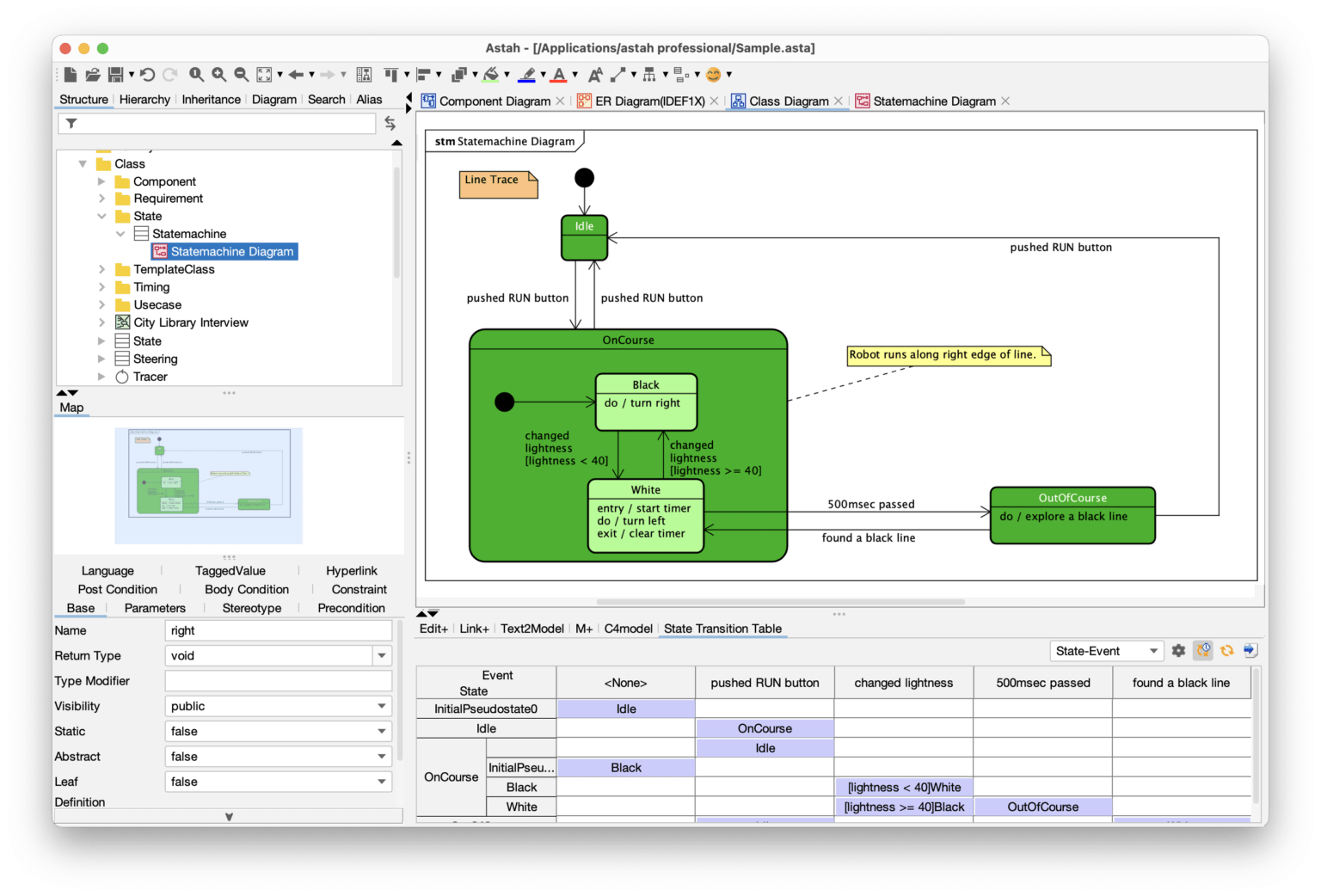Screen dimensions: 1321x896
Task: Refresh the State Transition Table
Action: 1226,651
